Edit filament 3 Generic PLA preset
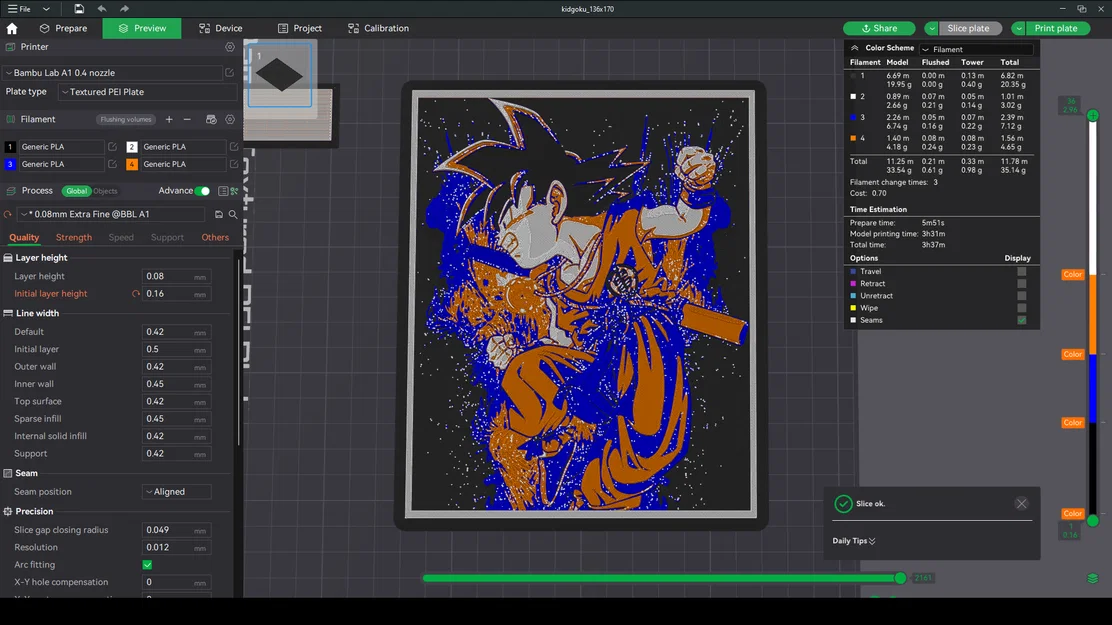This screenshot has height=625, width=1112. point(112,164)
